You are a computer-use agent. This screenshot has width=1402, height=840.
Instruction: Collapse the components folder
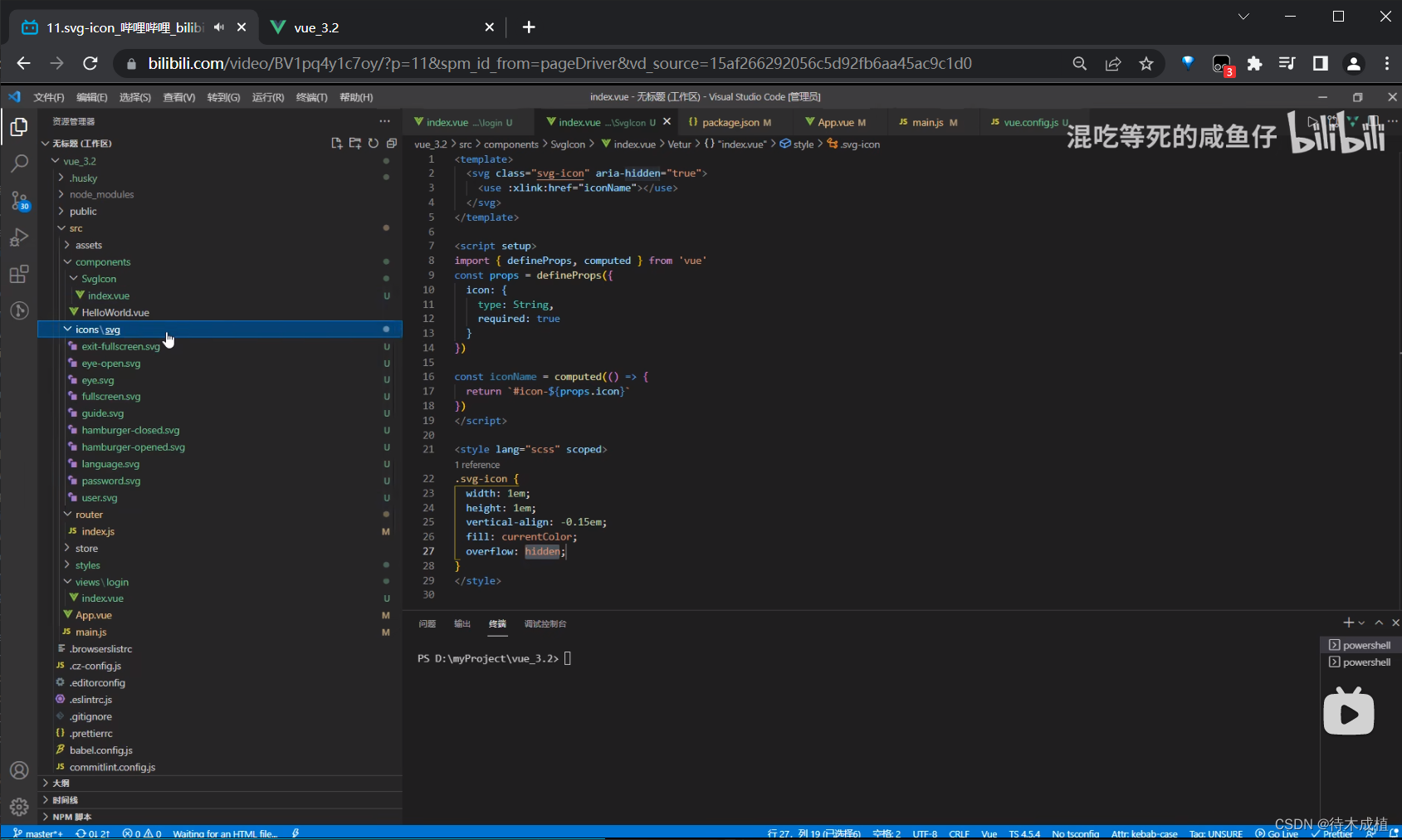click(x=67, y=261)
